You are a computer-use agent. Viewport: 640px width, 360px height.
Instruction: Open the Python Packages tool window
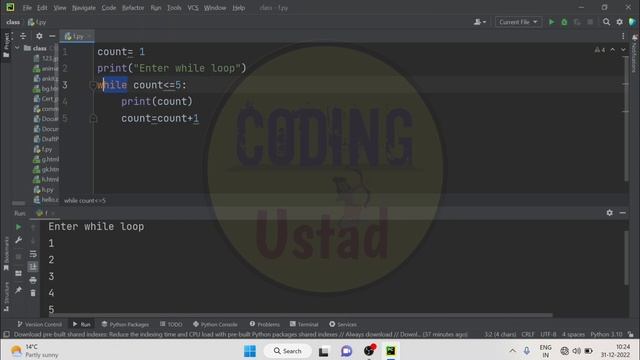coord(125,324)
